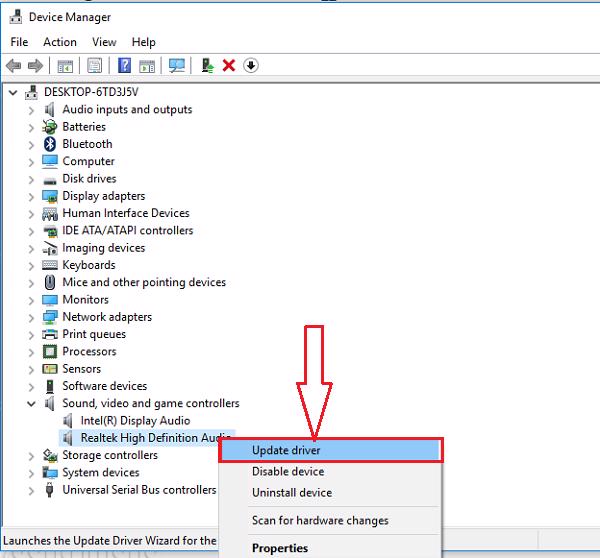Open the View menu

(x=104, y=42)
